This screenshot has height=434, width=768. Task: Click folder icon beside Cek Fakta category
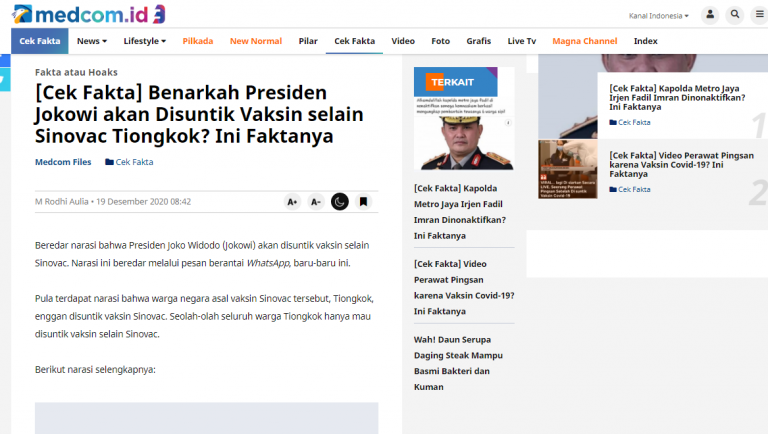(109, 162)
